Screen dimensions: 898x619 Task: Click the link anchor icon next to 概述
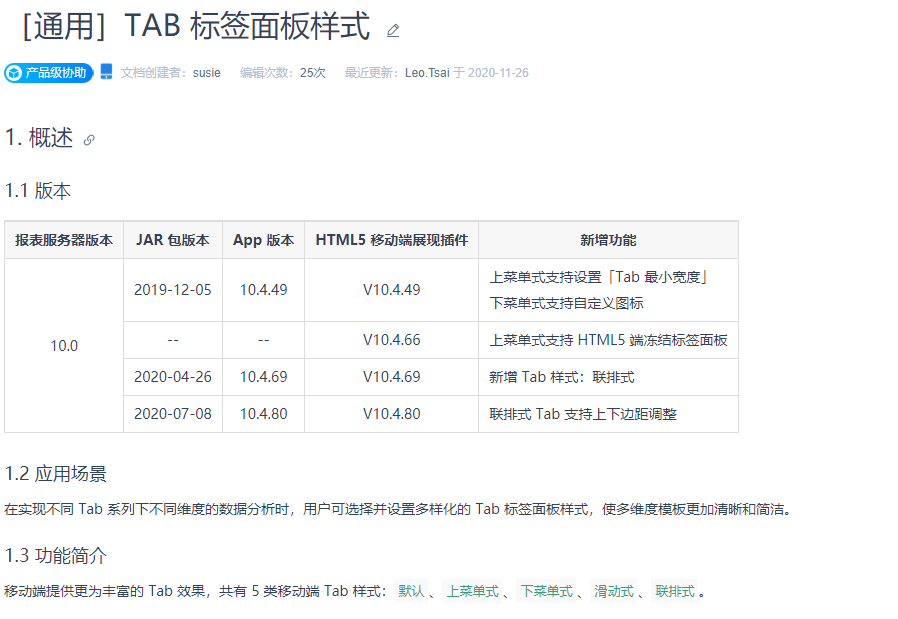click(89, 140)
